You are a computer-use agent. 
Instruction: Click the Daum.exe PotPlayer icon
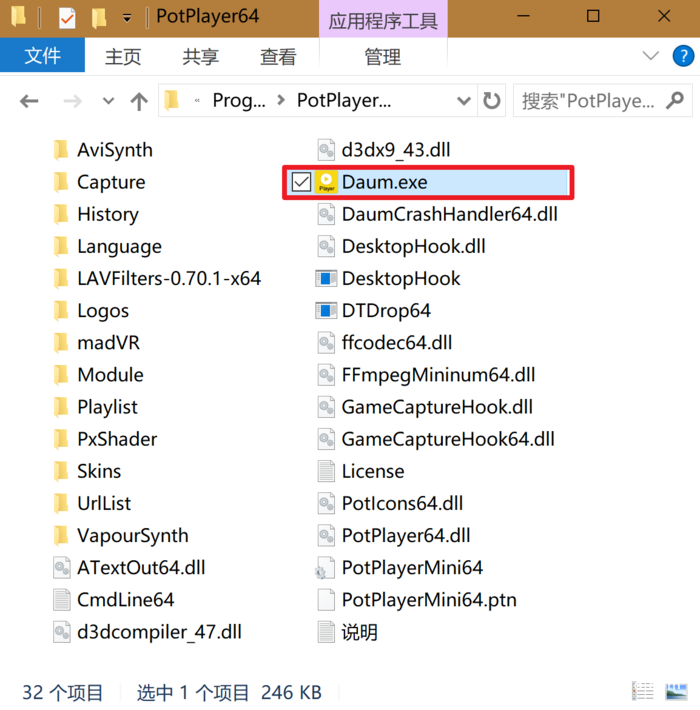click(326, 182)
